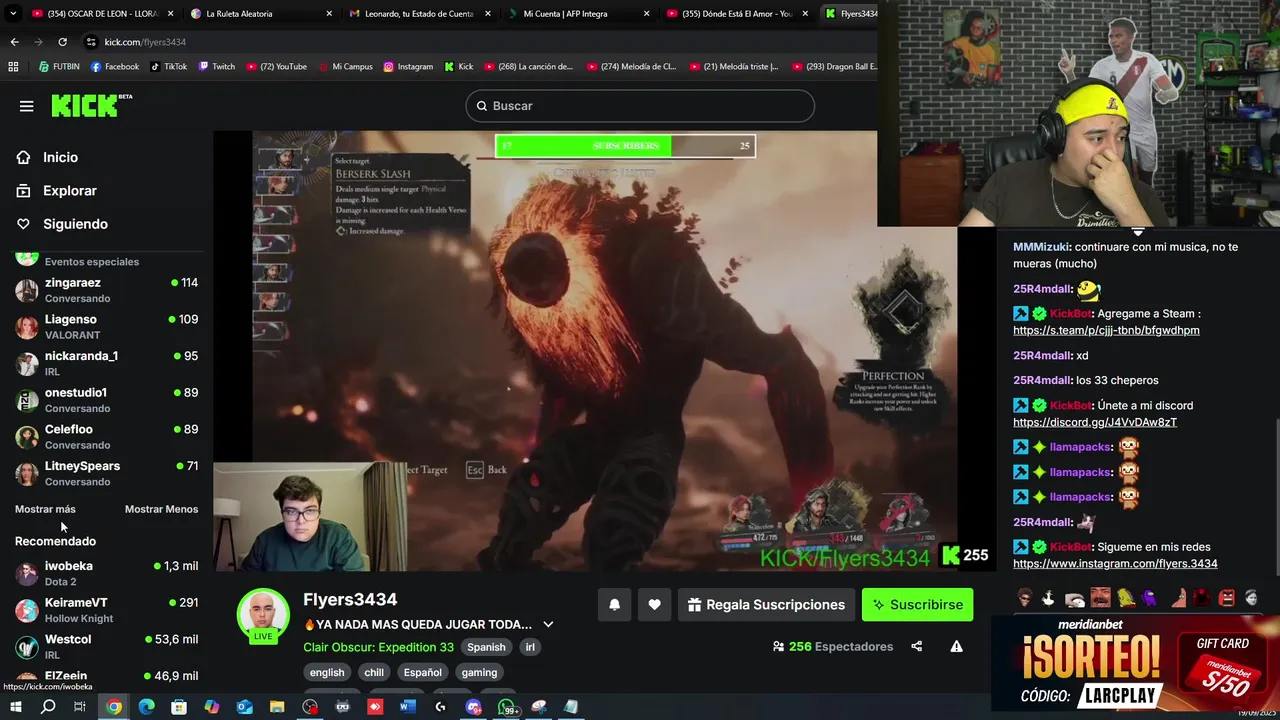Viewport: 1280px width, 720px height.
Task: Open the TikTok bookmark
Action: pos(168,67)
